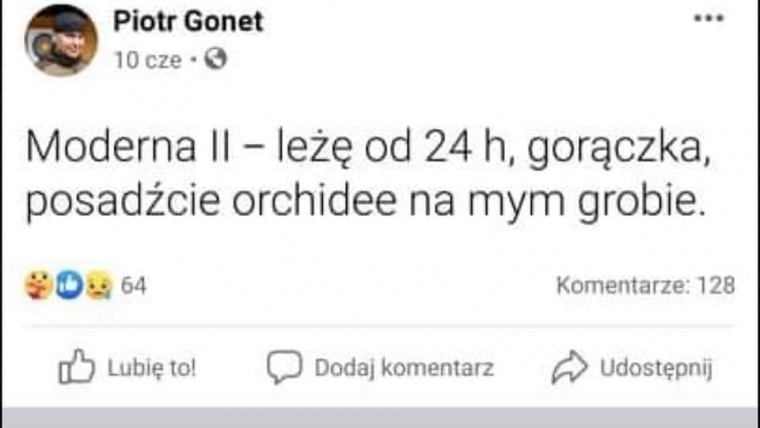This screenshot has height=428, width=760.
Task: Open the Piotr Gonet profile name link
Action: click(x=188, y=21)
